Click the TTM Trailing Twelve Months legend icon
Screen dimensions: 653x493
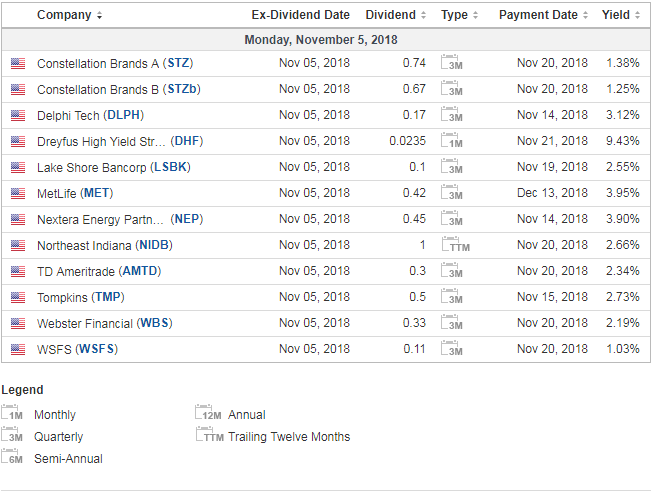[x=210, y=434]
